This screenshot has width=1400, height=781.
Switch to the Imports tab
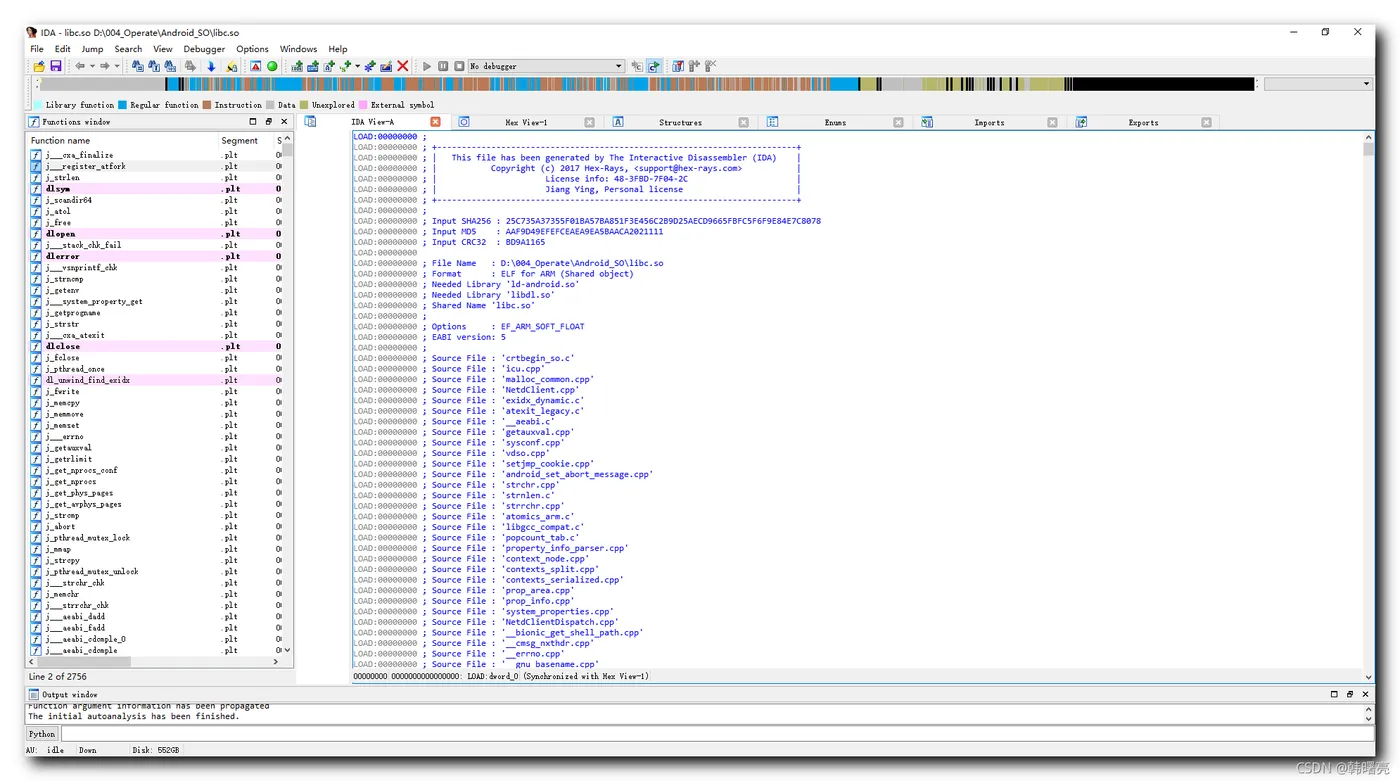coord(989,122)
